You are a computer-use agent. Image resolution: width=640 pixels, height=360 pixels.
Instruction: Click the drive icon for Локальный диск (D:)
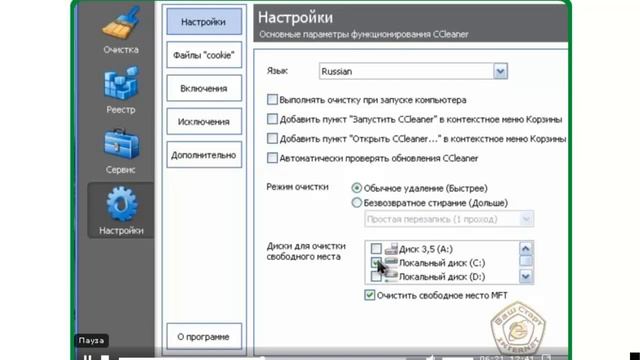391,277
